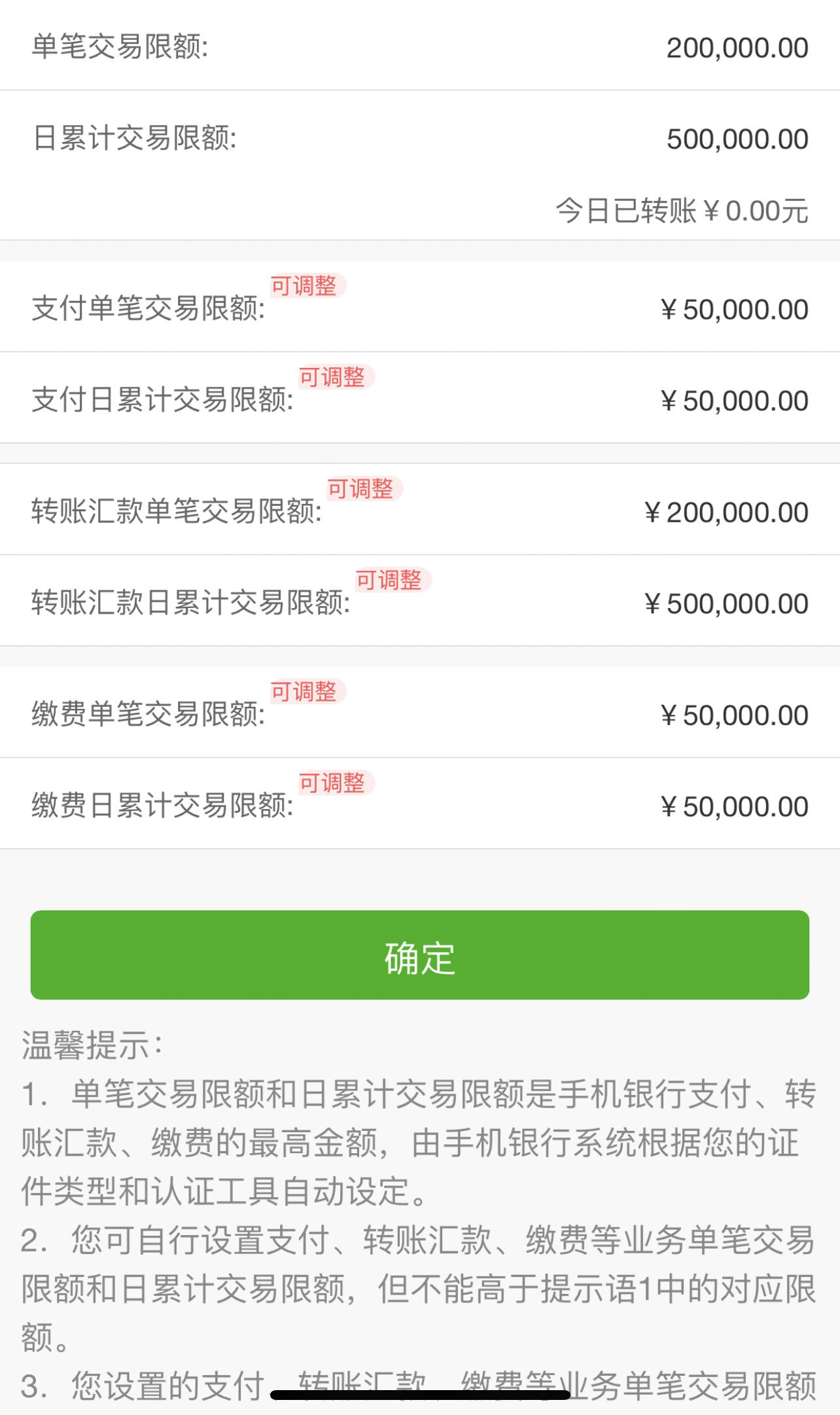840x1415 pixels.
Task: Select the 日累计交易限额 500,000.00 value
Action: [x=737, y=139]
